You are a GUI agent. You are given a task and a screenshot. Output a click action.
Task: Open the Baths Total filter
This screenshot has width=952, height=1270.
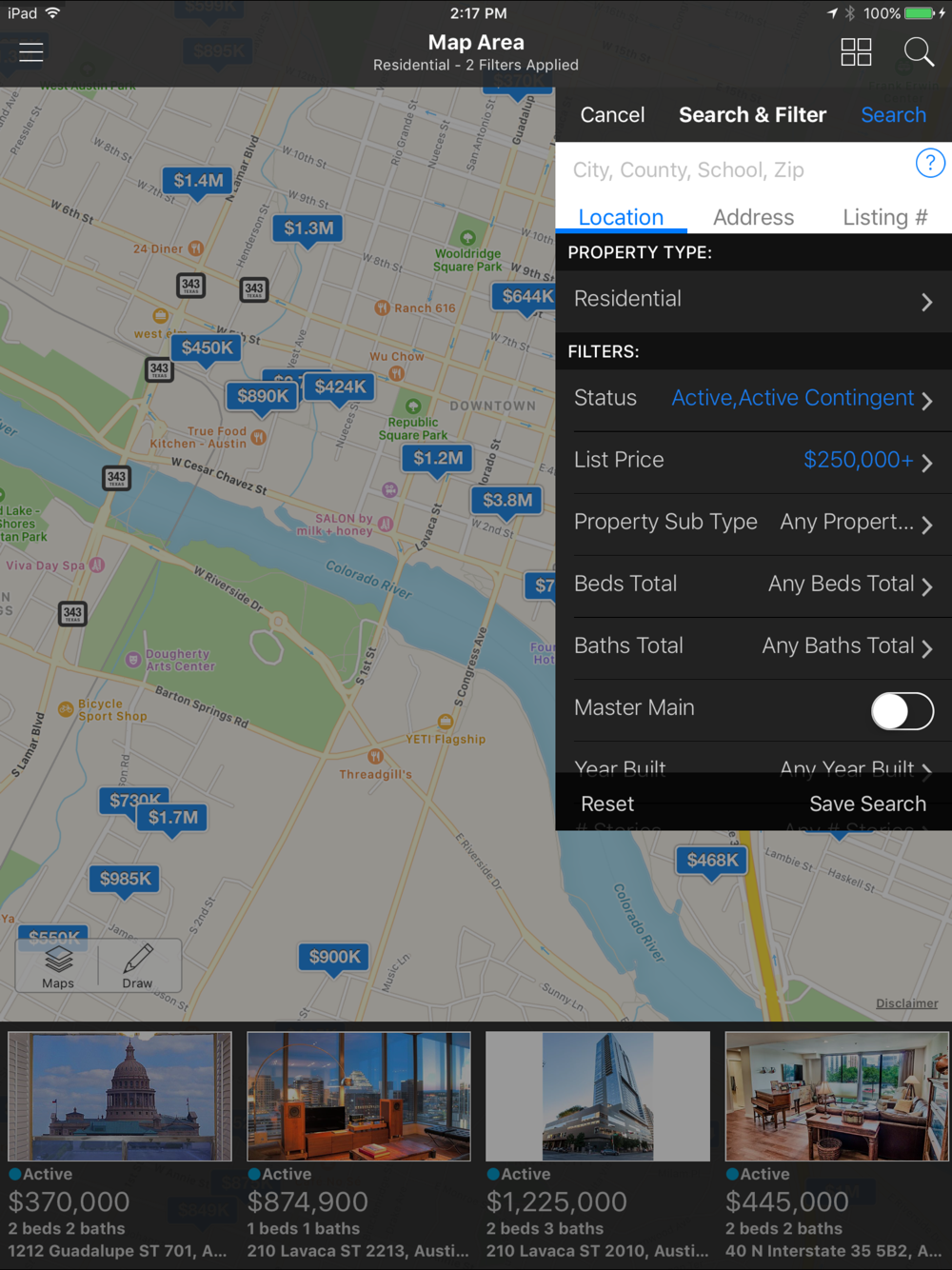tap(754, 647)
